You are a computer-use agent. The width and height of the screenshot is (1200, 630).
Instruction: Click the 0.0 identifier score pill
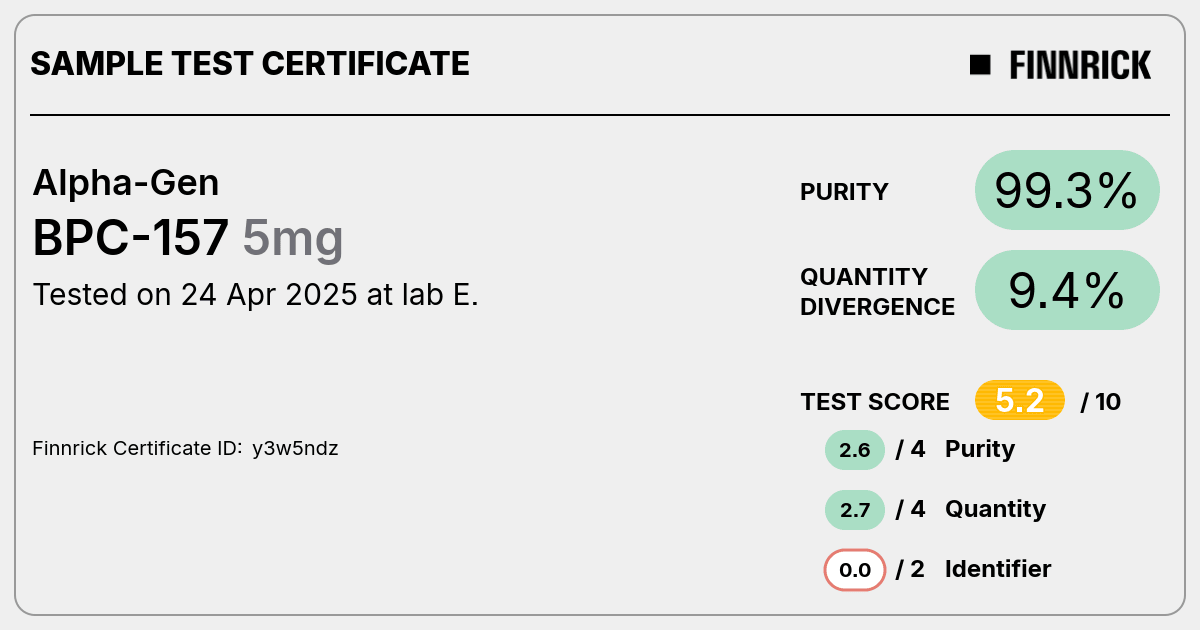click(x=855, y=570)
